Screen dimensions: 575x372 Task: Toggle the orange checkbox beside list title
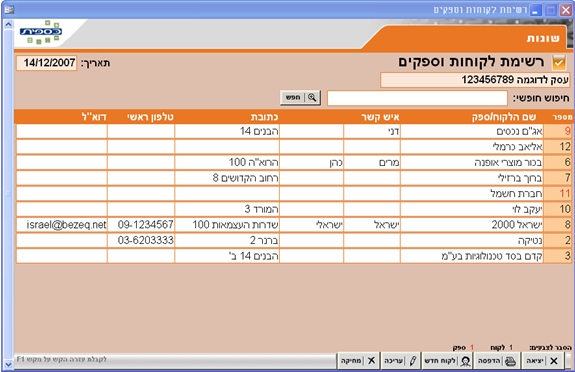pyautogui.click(x=559, y=62)
